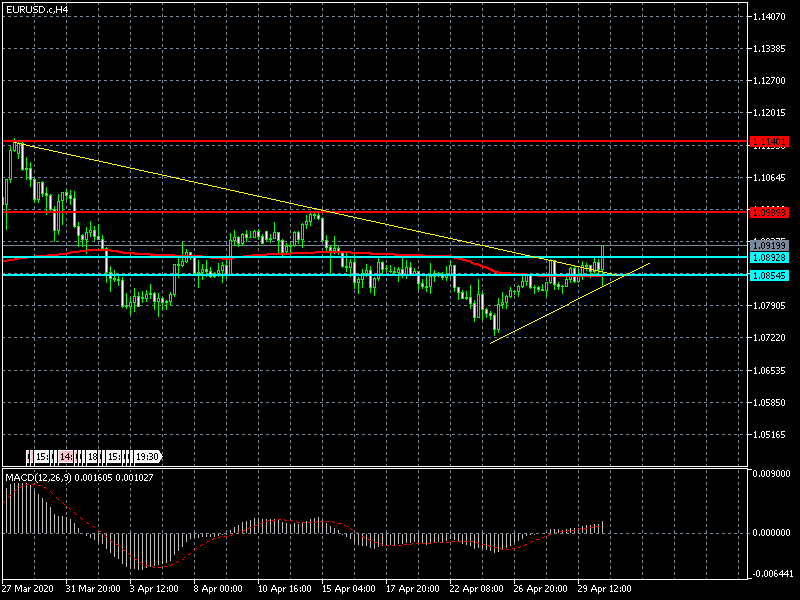Click the 1.12015 price scale value
800x600 pixels.
pyautogui.click(x=769, y=113)
